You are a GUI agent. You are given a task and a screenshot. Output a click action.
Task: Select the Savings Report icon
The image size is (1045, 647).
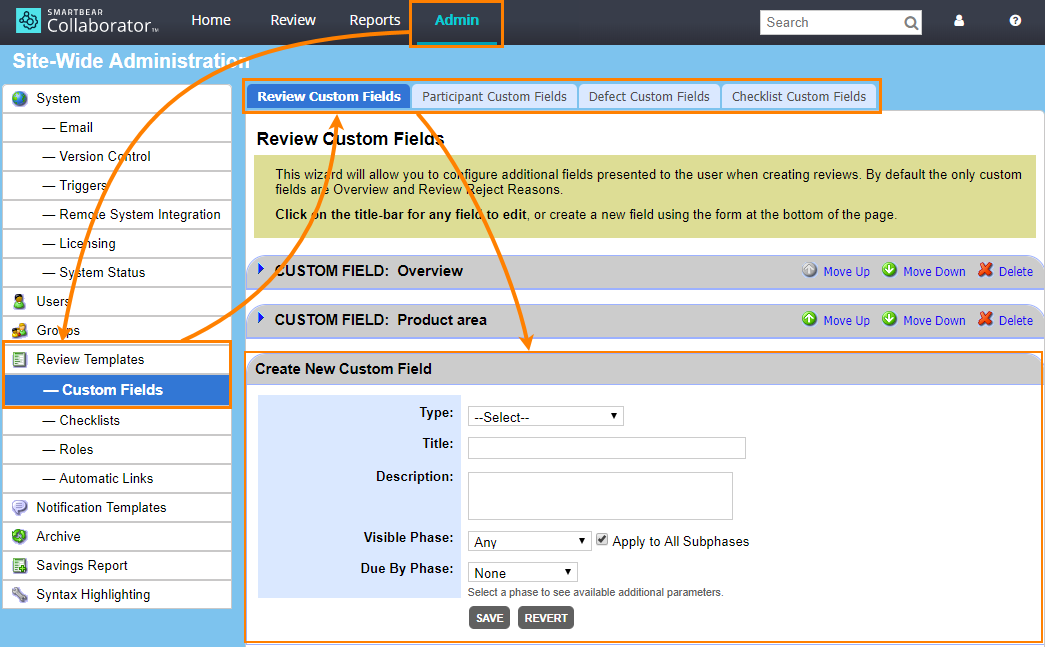coord(20,565)
